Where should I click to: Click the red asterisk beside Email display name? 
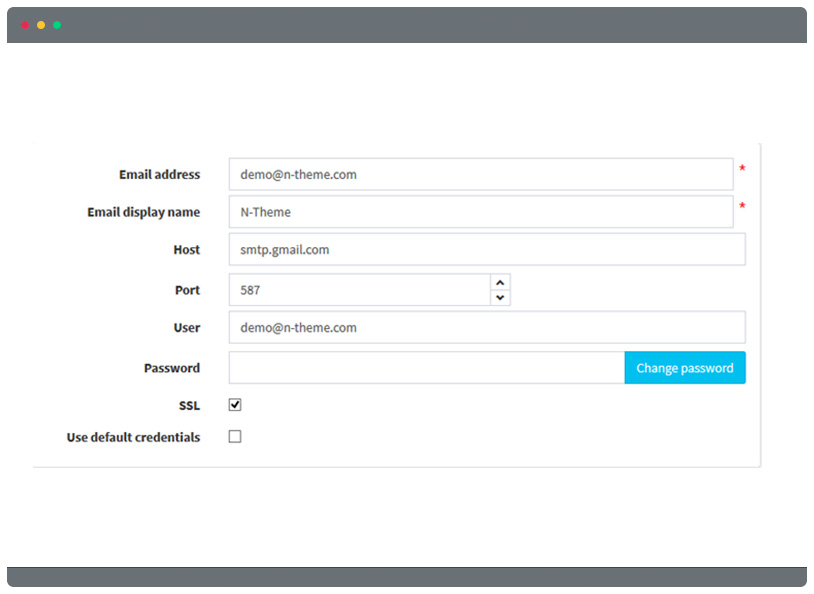click(742, 206)
